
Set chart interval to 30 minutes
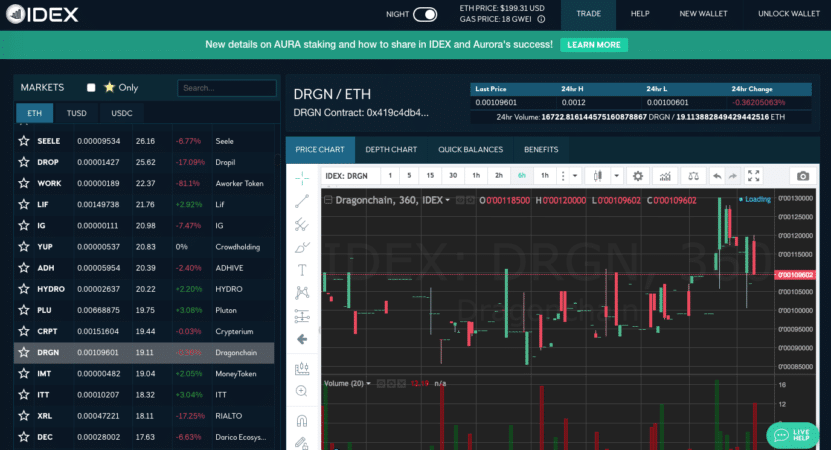pyautogui.click(x=453, y=175)
